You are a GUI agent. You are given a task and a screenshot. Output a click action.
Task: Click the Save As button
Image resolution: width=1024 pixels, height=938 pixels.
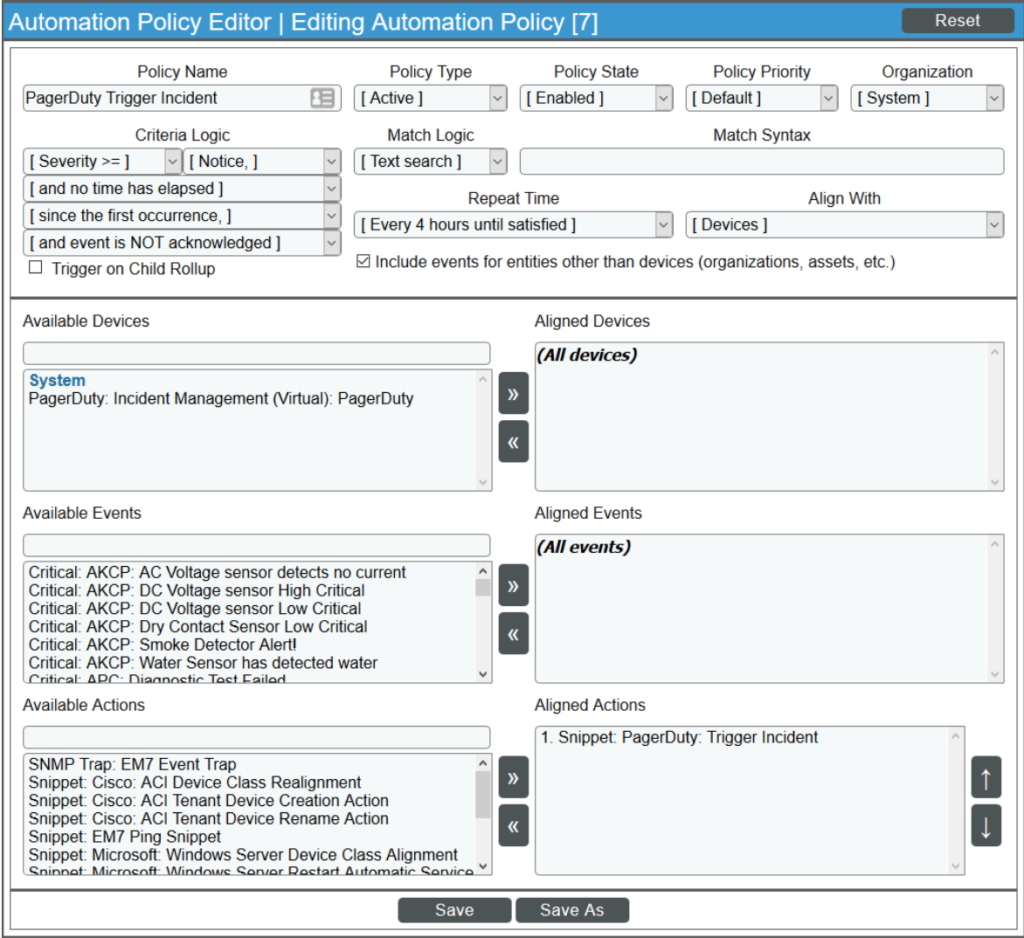point(572,910)
